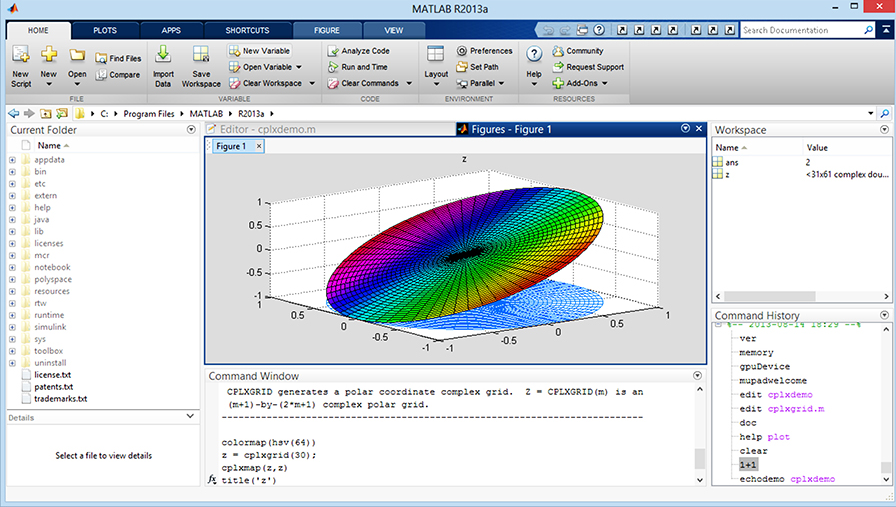Click the Set Path icon
This screenshot has height=507, width=896.
coord(462,67)
